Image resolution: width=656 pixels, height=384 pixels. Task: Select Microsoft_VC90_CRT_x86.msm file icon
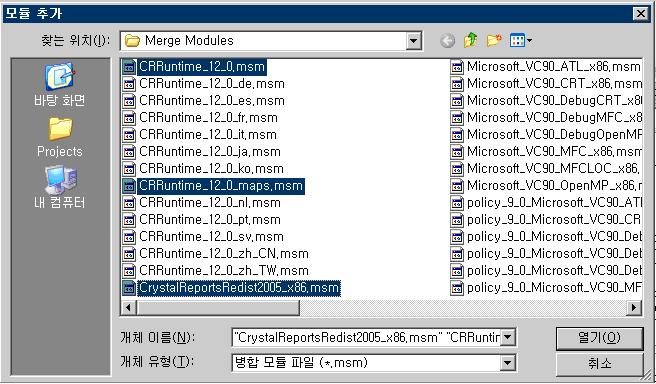click(x=457, y=84)
